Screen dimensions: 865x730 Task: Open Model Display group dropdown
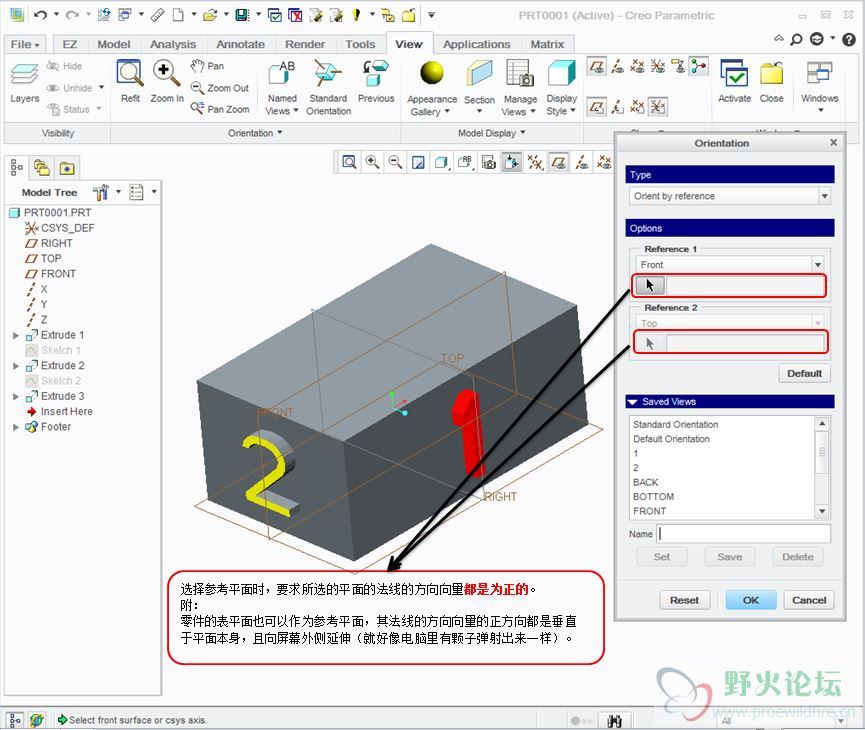click(x=491, y=133)
